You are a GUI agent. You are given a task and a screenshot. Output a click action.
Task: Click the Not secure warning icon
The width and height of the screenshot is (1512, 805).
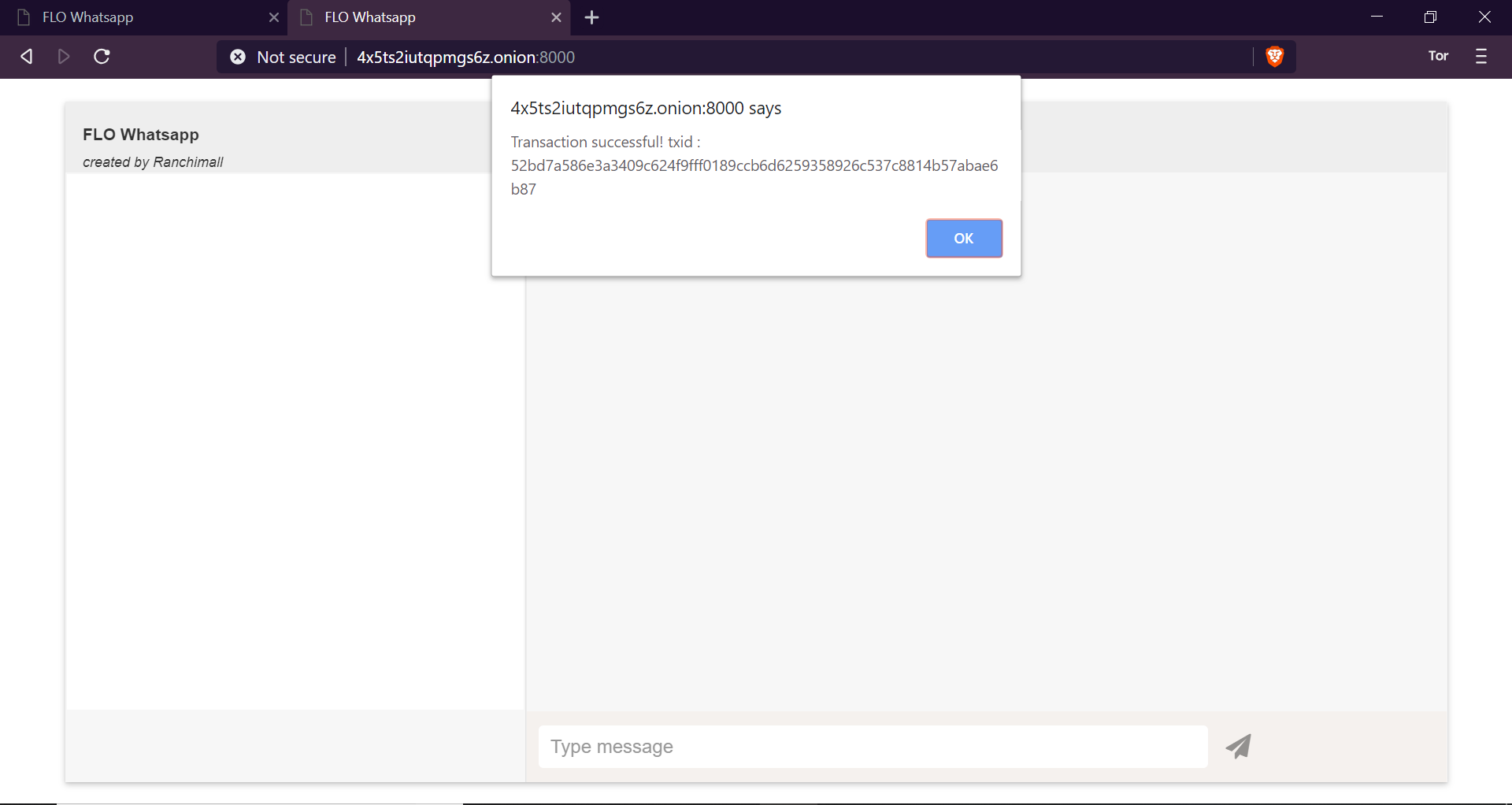click(x=238, y=56)
